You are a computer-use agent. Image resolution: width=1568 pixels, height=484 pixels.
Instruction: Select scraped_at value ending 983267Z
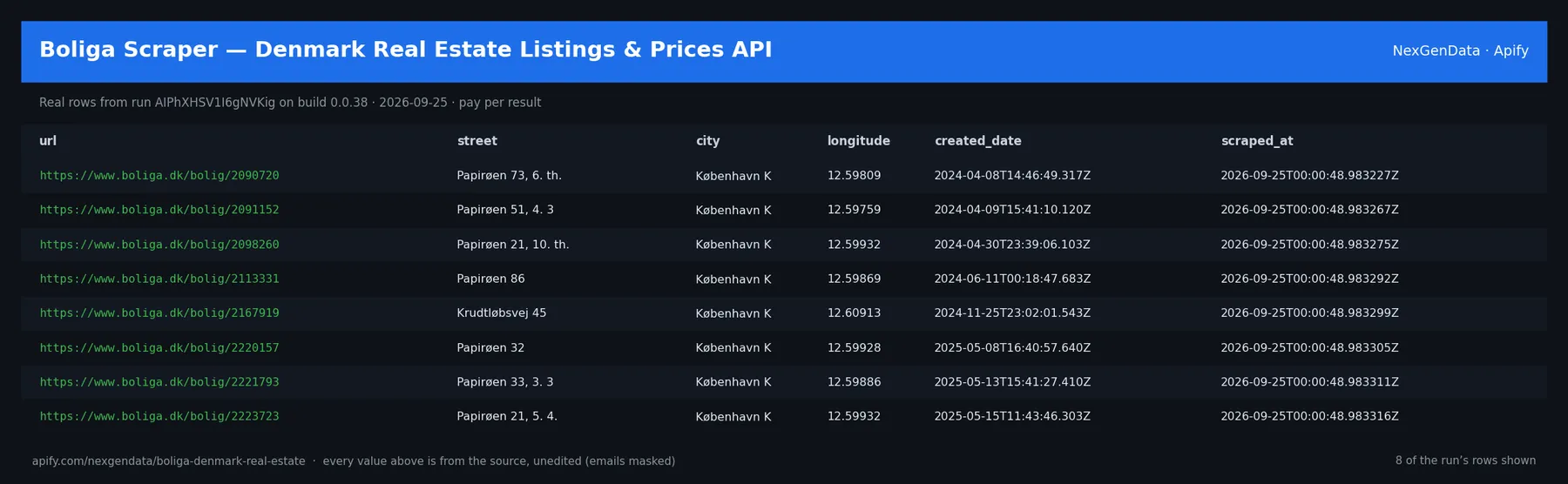click(1310, 210)
